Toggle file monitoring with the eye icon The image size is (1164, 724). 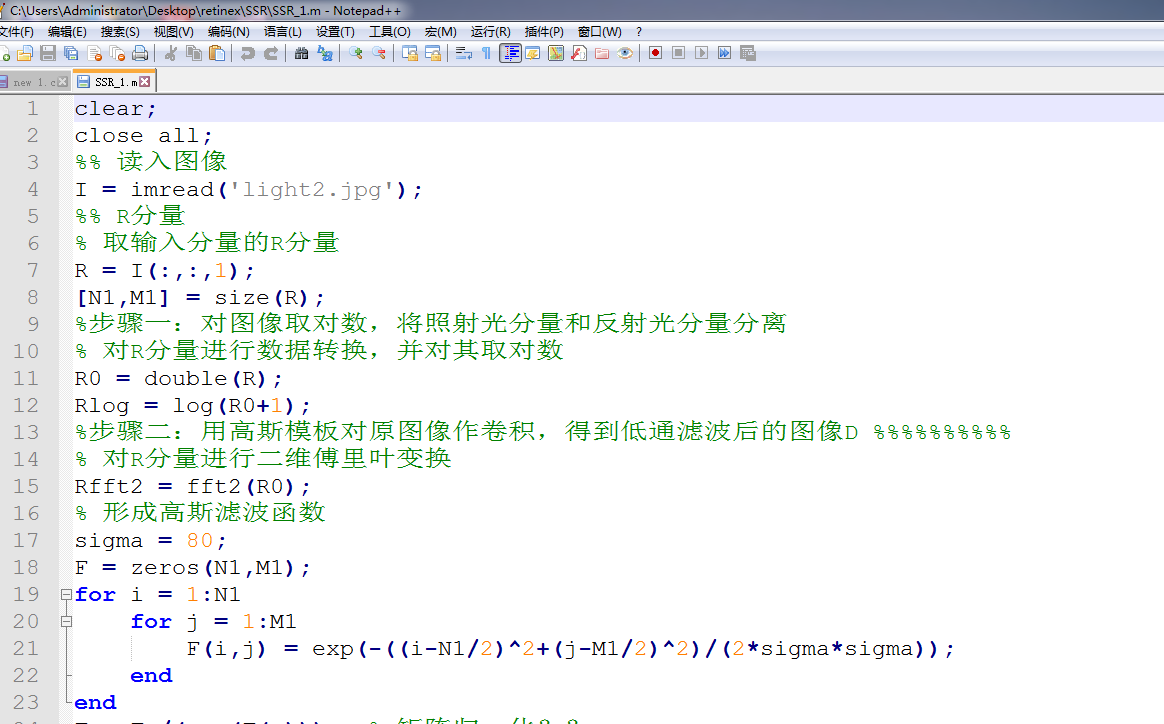click(626, 53)
